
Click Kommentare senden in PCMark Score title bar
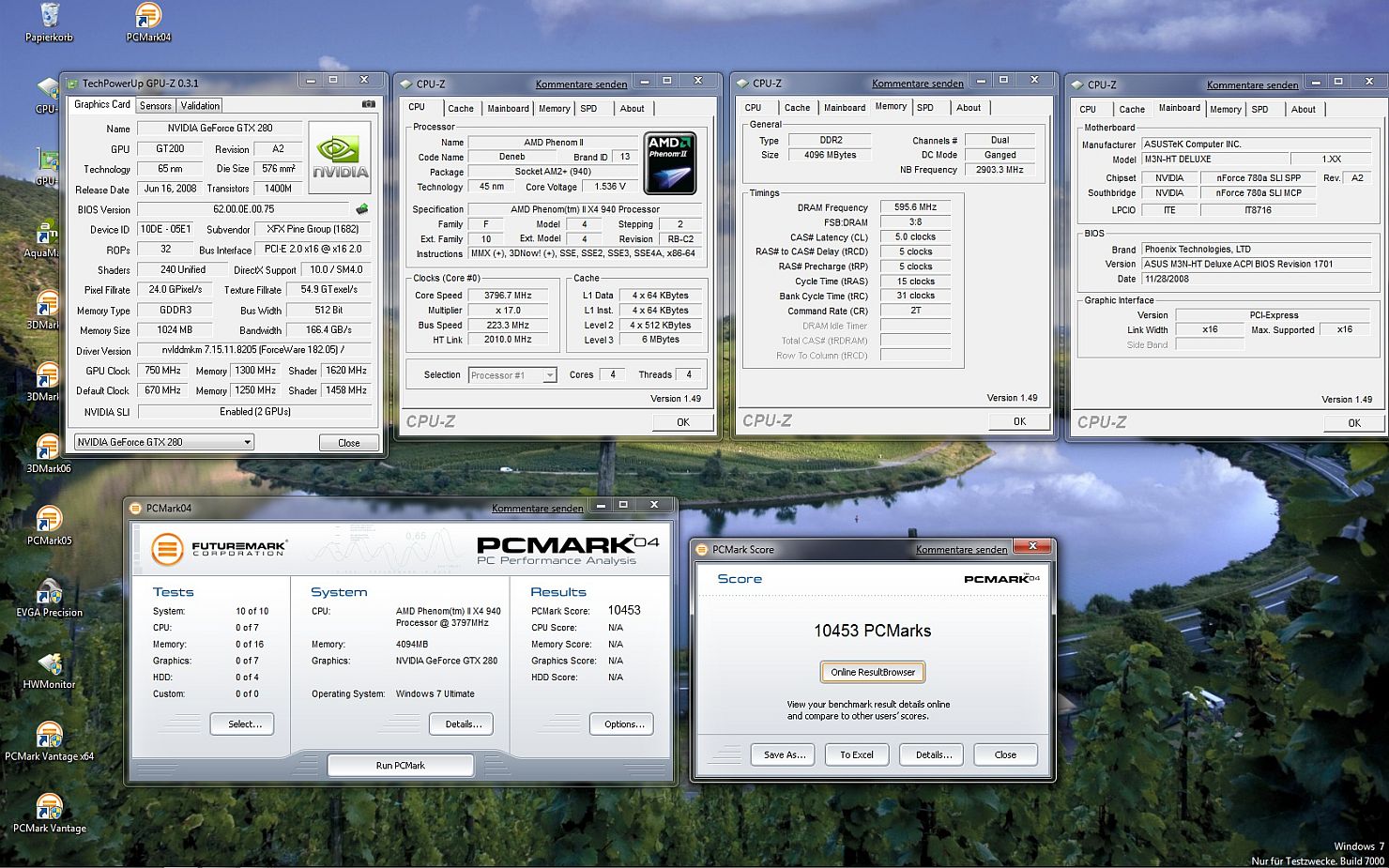(x=962, y=550)
